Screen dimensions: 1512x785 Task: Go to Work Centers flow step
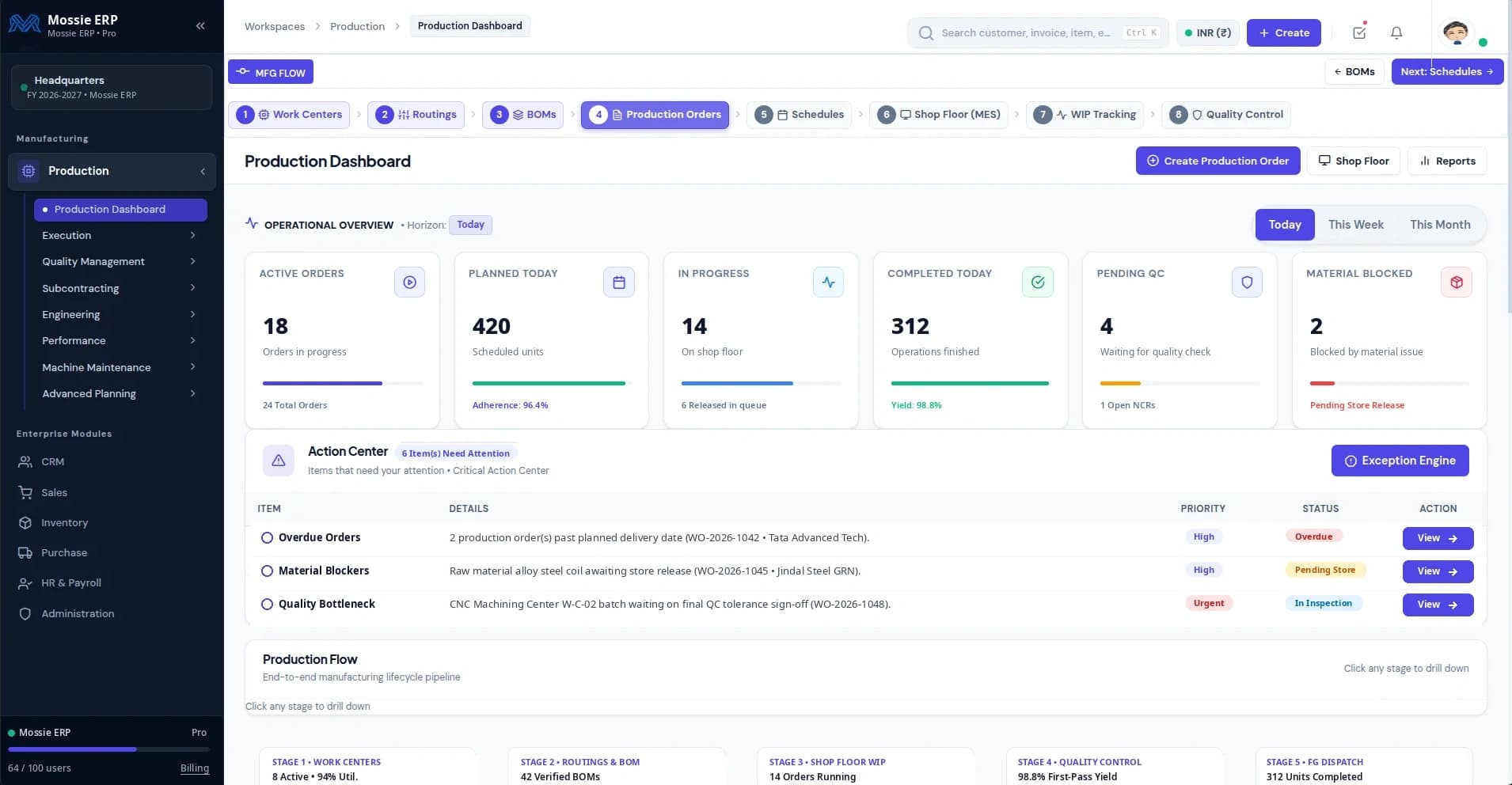click(x=290, y=115)
